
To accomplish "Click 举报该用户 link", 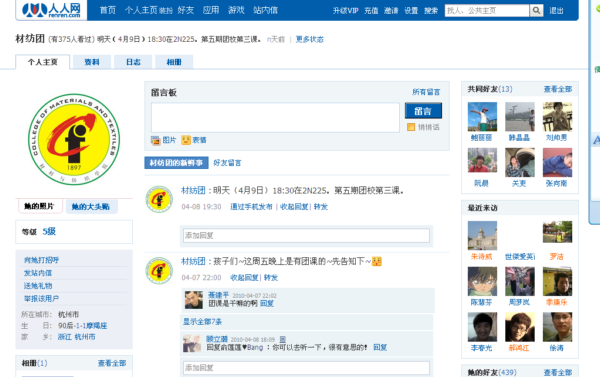I will [x=41, y=298].
